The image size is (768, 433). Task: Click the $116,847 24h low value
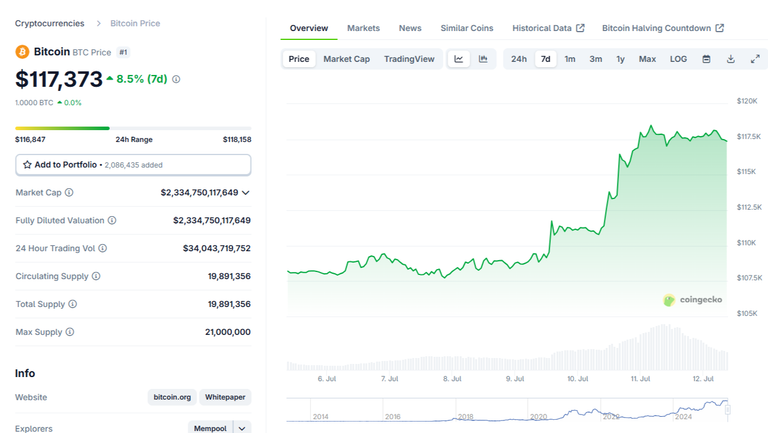30,140
